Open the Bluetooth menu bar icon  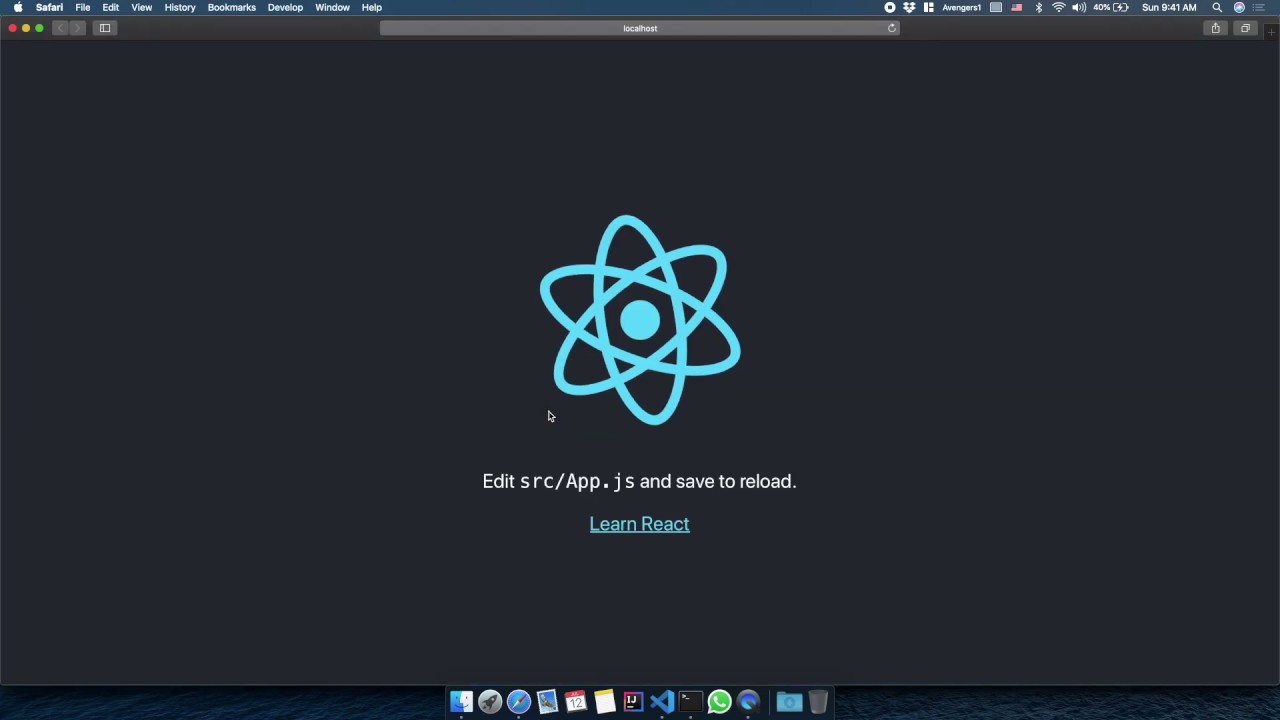tap(1038, 7)
